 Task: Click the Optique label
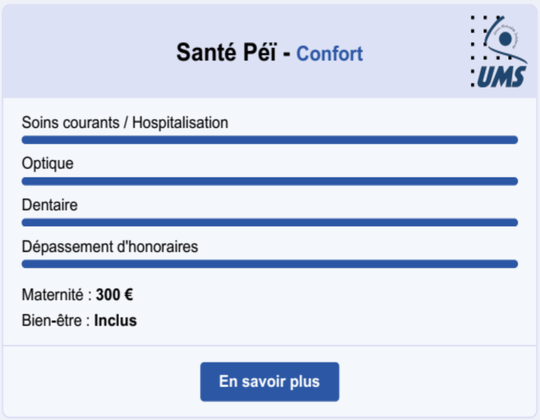(x=48, y=164)
